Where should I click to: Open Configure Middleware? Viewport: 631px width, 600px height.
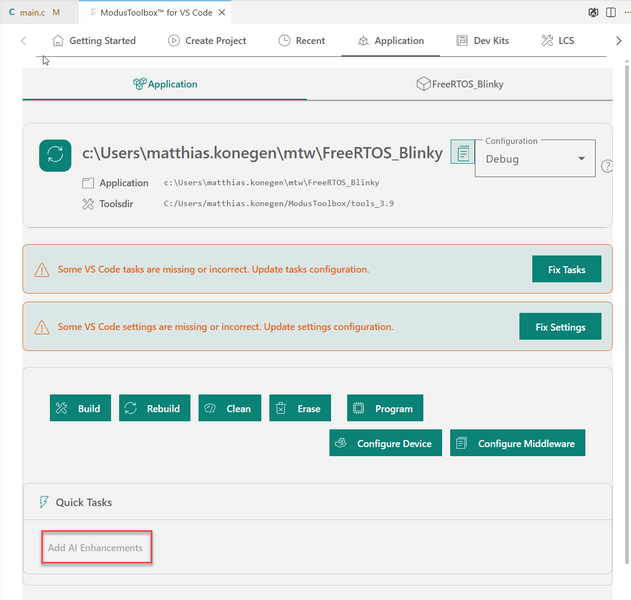click(518, 443)
